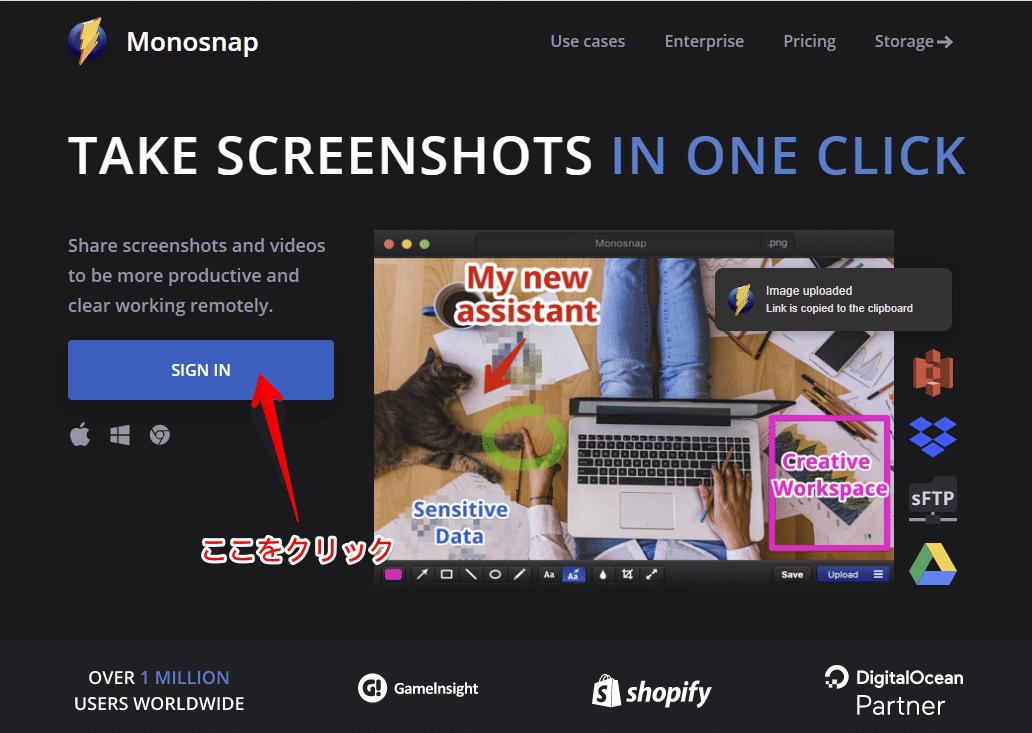Viewport: 1032px width, 733px height.
Task: Select the crop tool in editor toolbar
Action: click(627, 574)
